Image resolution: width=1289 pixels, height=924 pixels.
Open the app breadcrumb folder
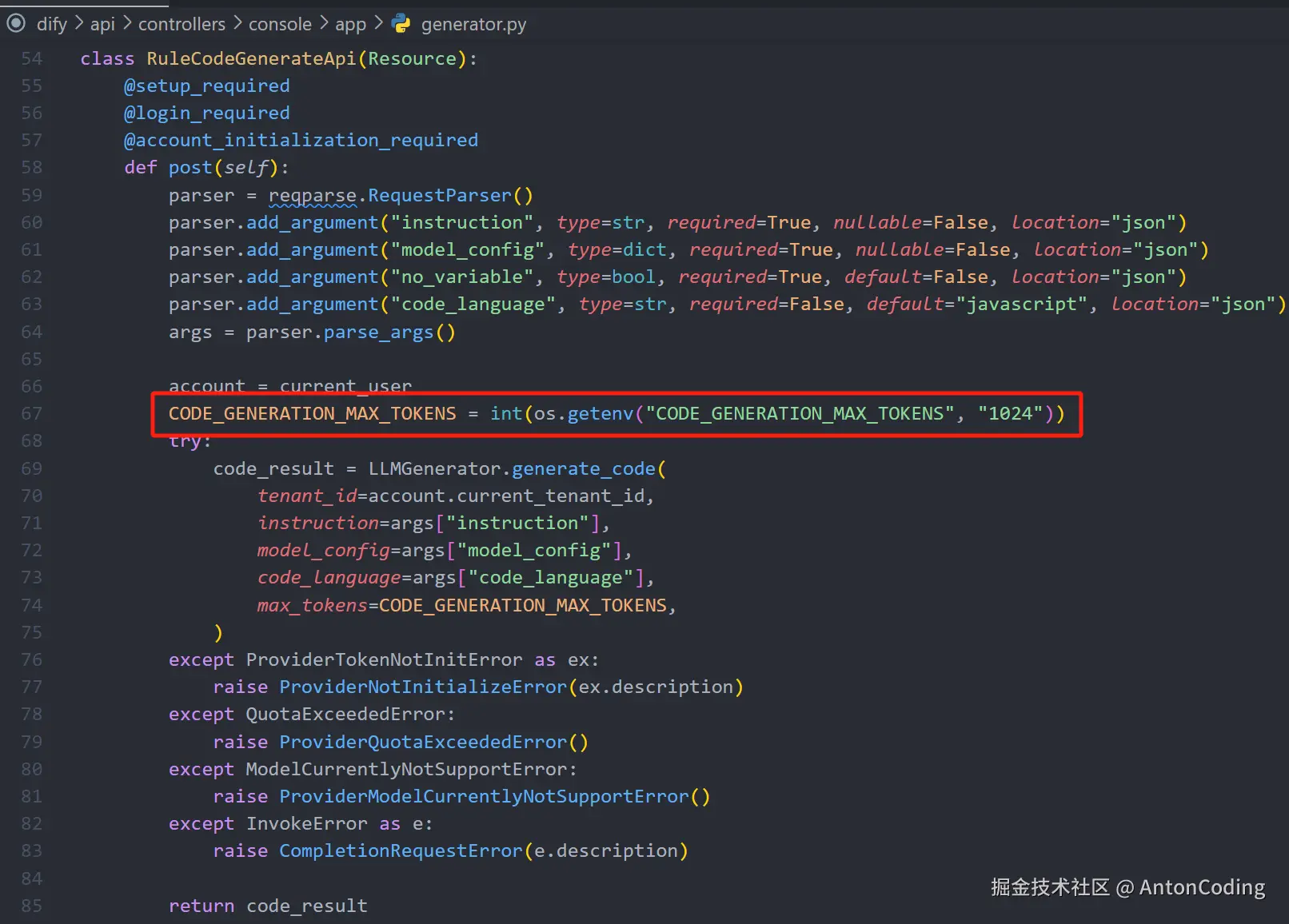[x=350, y=24]
